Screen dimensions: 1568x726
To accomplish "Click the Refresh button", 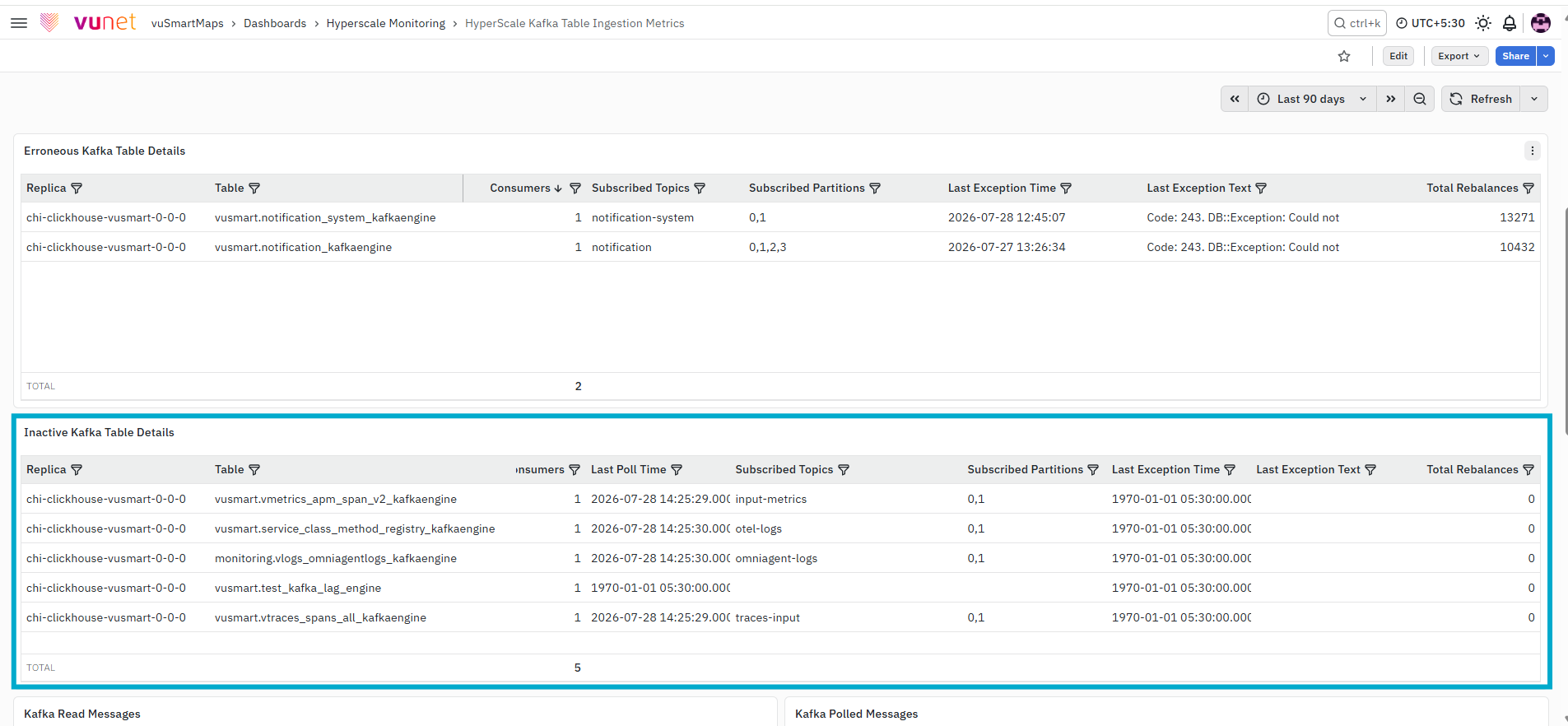I will [x=1482, y=99].
